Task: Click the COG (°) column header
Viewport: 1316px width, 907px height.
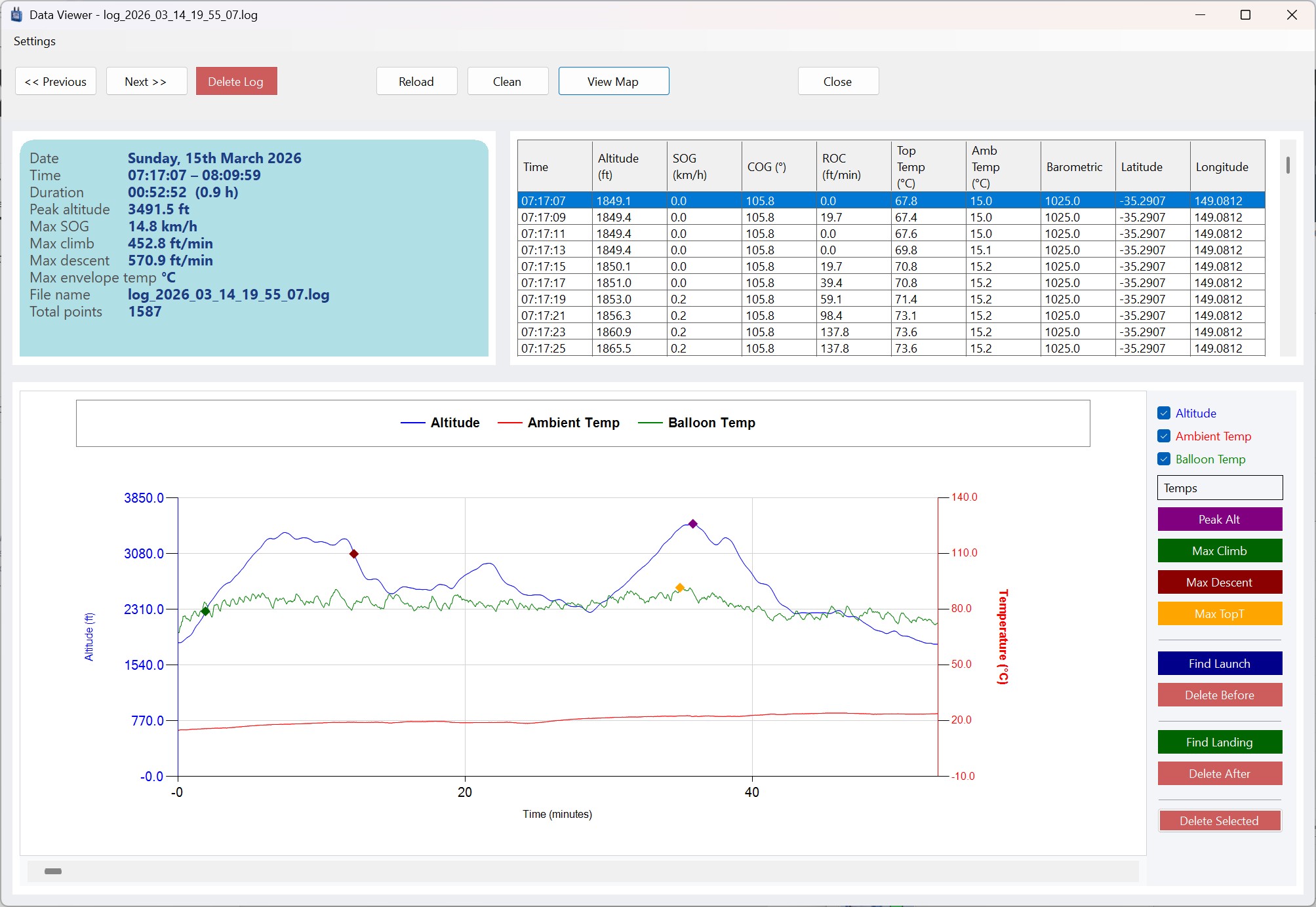Action: coord(779,166)
